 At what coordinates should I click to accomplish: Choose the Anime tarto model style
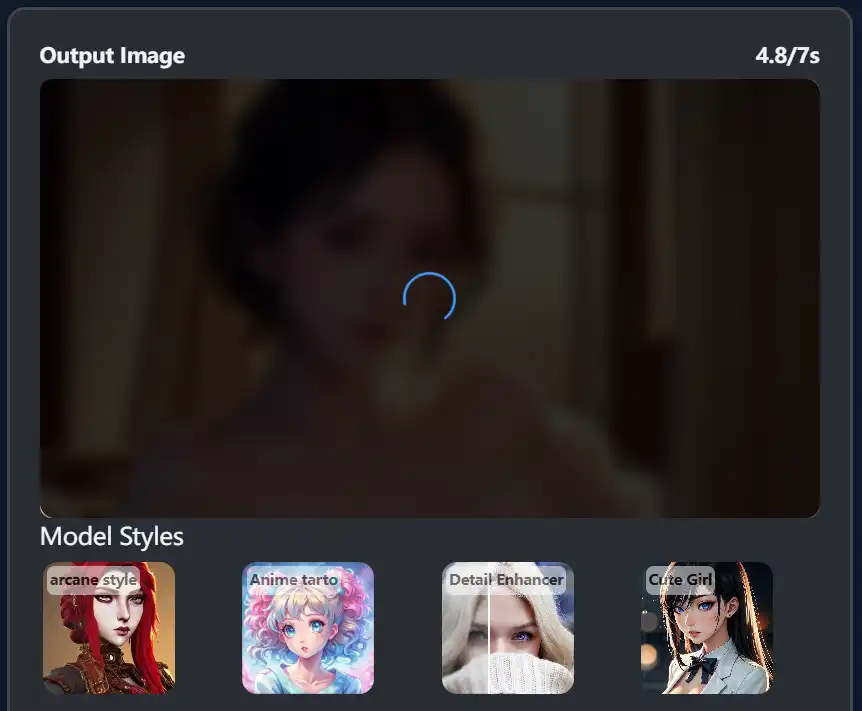(308, 628)
